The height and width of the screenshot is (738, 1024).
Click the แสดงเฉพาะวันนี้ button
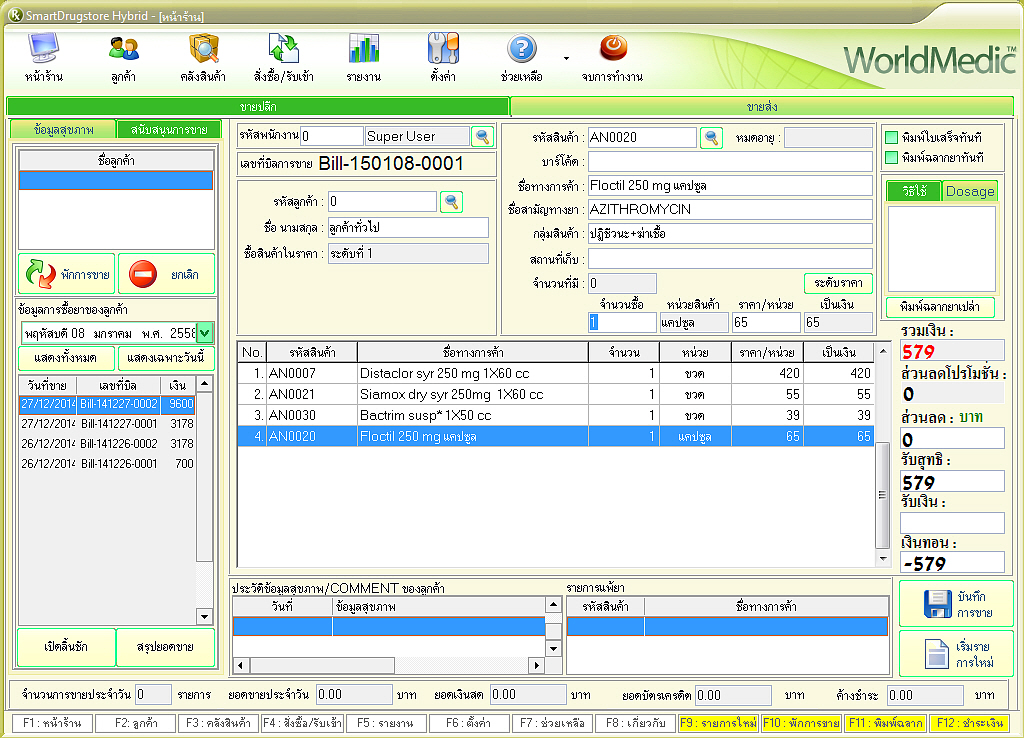tap(166, 358)
